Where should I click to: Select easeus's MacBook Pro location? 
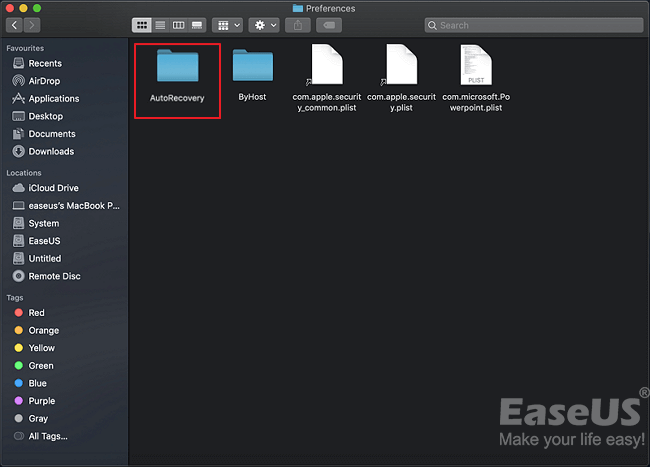(x=66, y=206)
